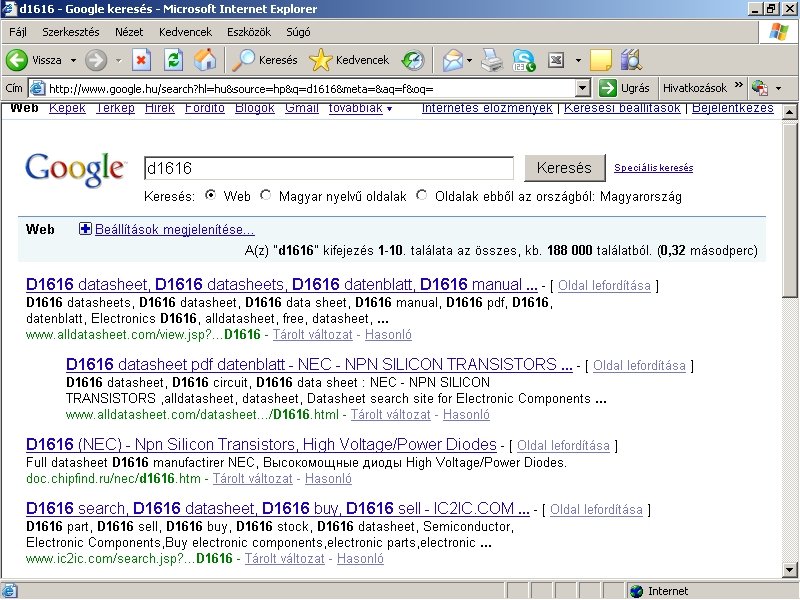
Task: Open the Kedvencek menu
Action: pyautogui.click(x=185, y=32)
